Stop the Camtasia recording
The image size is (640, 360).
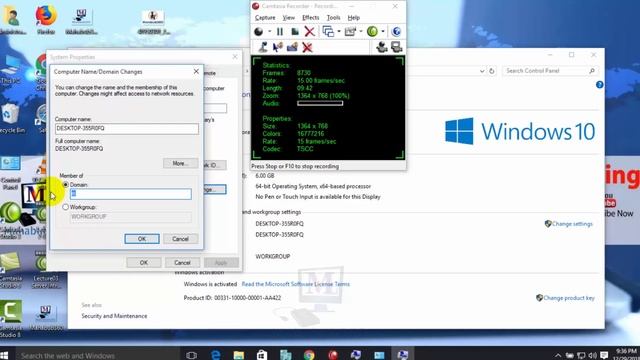point(295,31)
